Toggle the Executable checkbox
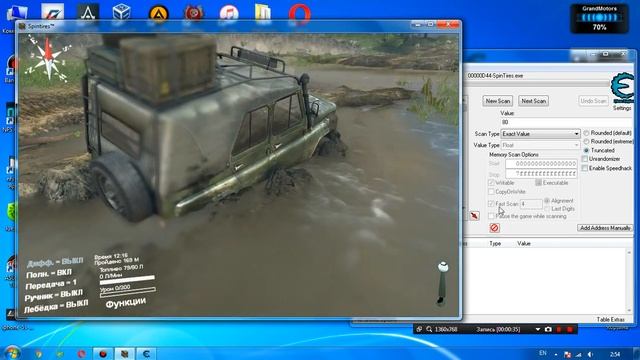 pos(538,182)
